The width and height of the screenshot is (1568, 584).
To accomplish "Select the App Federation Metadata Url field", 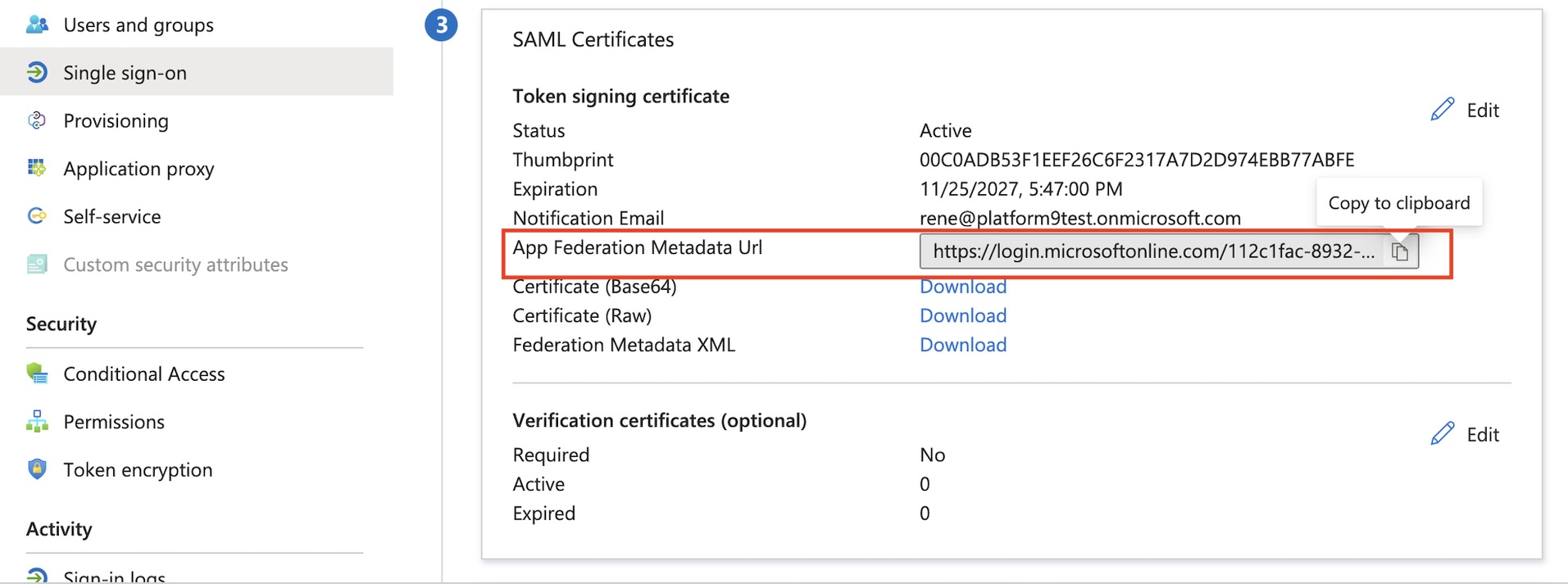I will pyautogui.click(x=1152, y=252).
